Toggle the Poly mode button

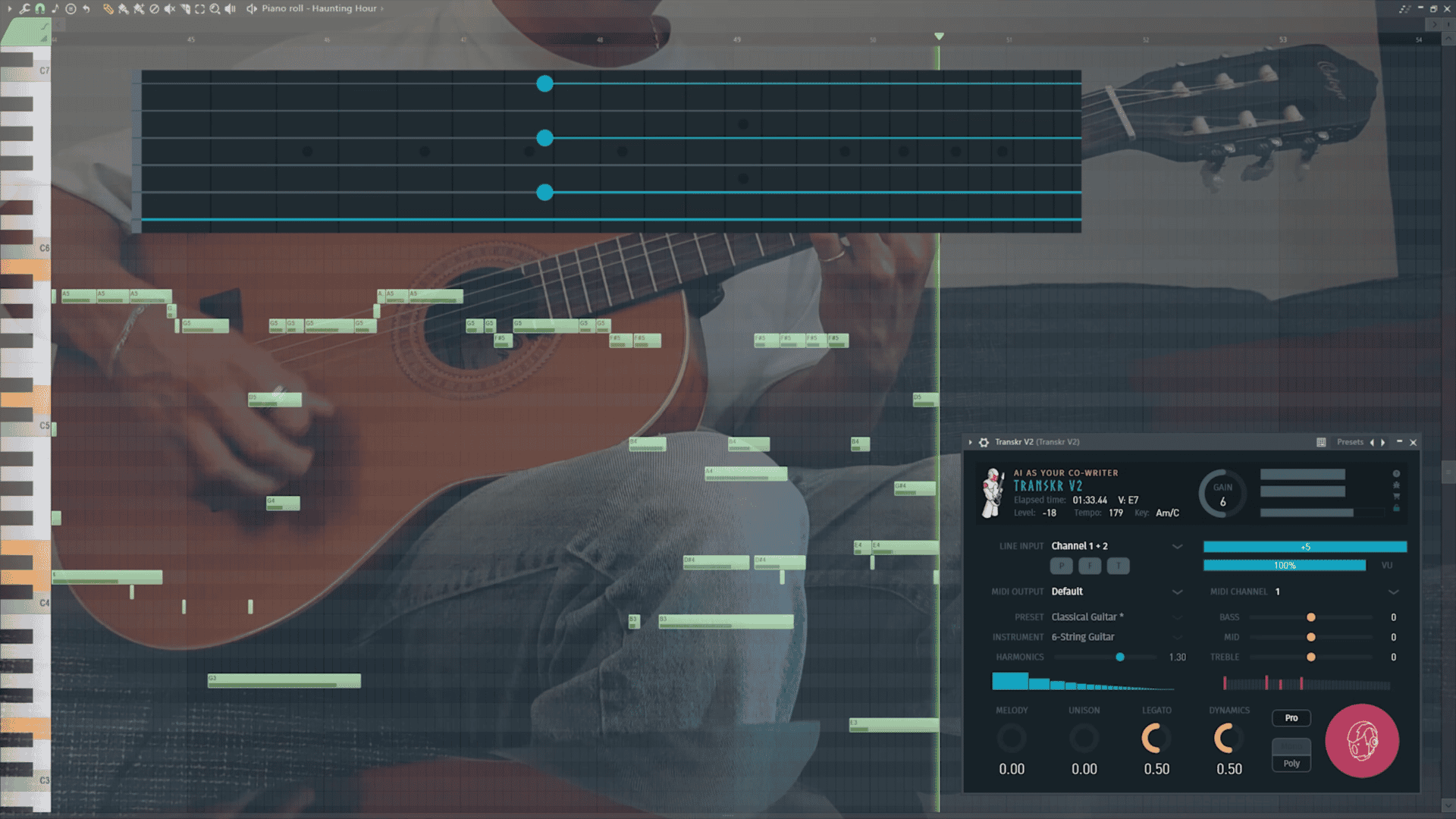[x=1291, y=763]
